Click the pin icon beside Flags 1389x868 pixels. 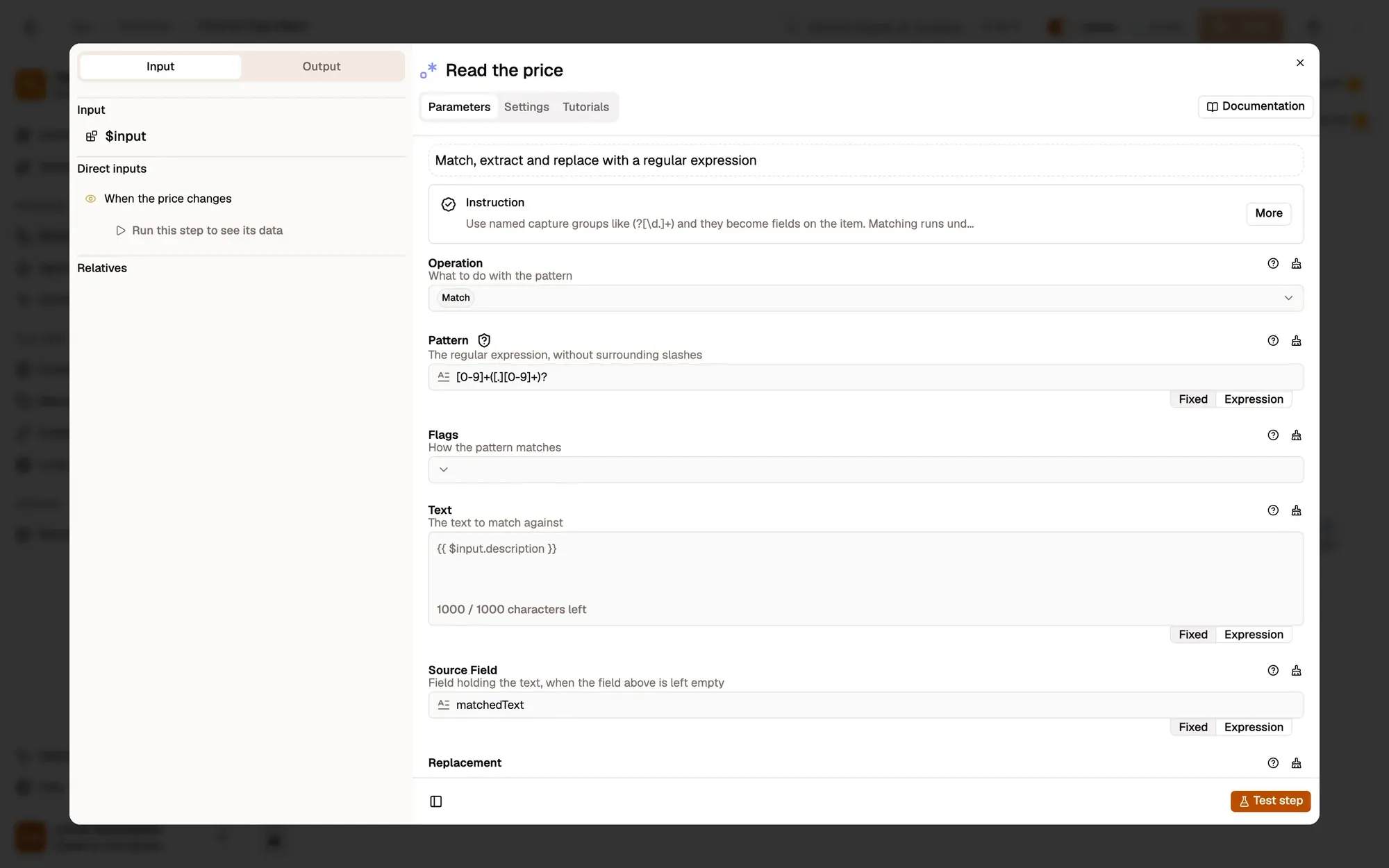1296,435
